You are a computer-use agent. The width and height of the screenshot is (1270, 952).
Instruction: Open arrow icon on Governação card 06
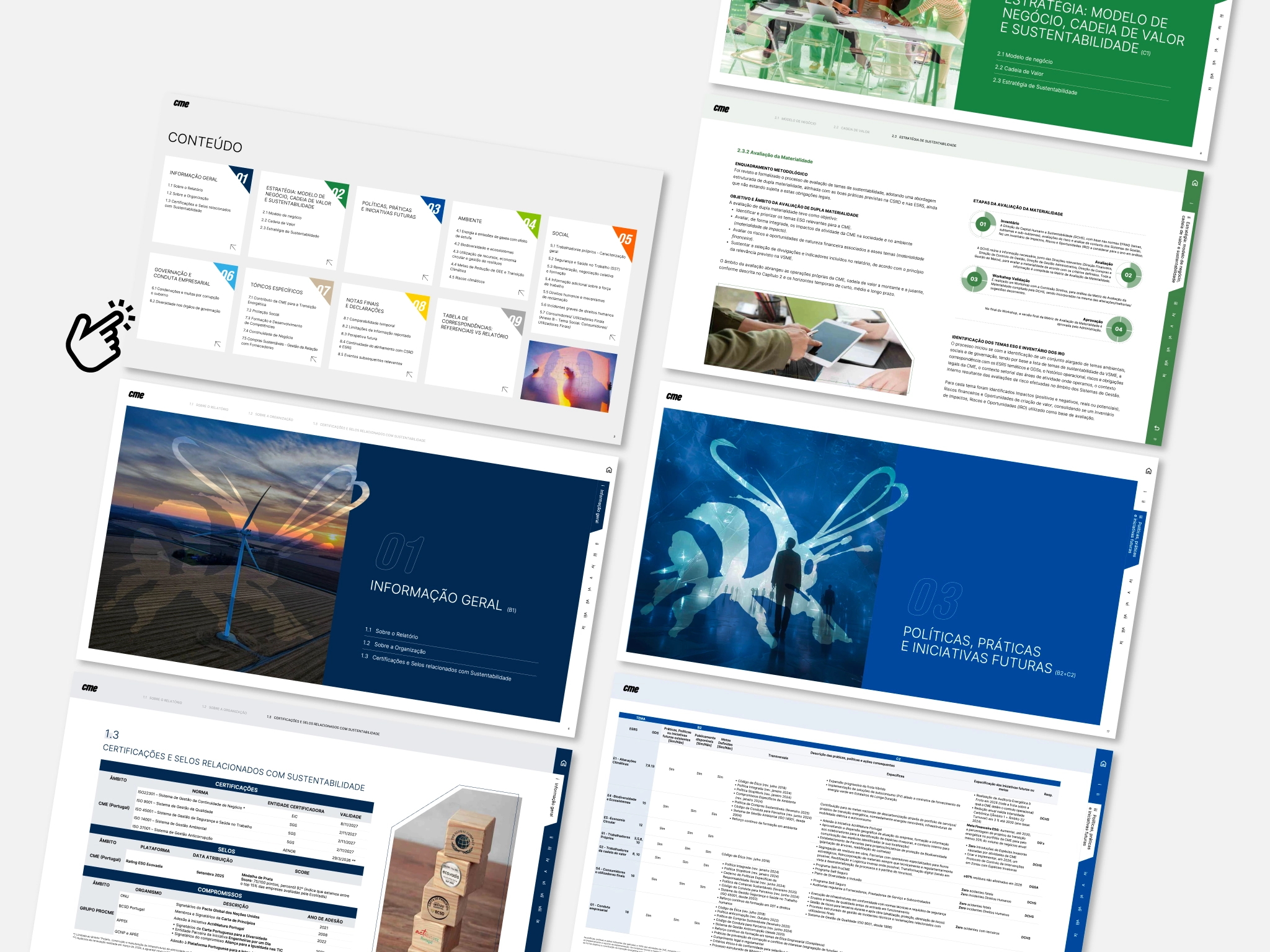point(218,343)
